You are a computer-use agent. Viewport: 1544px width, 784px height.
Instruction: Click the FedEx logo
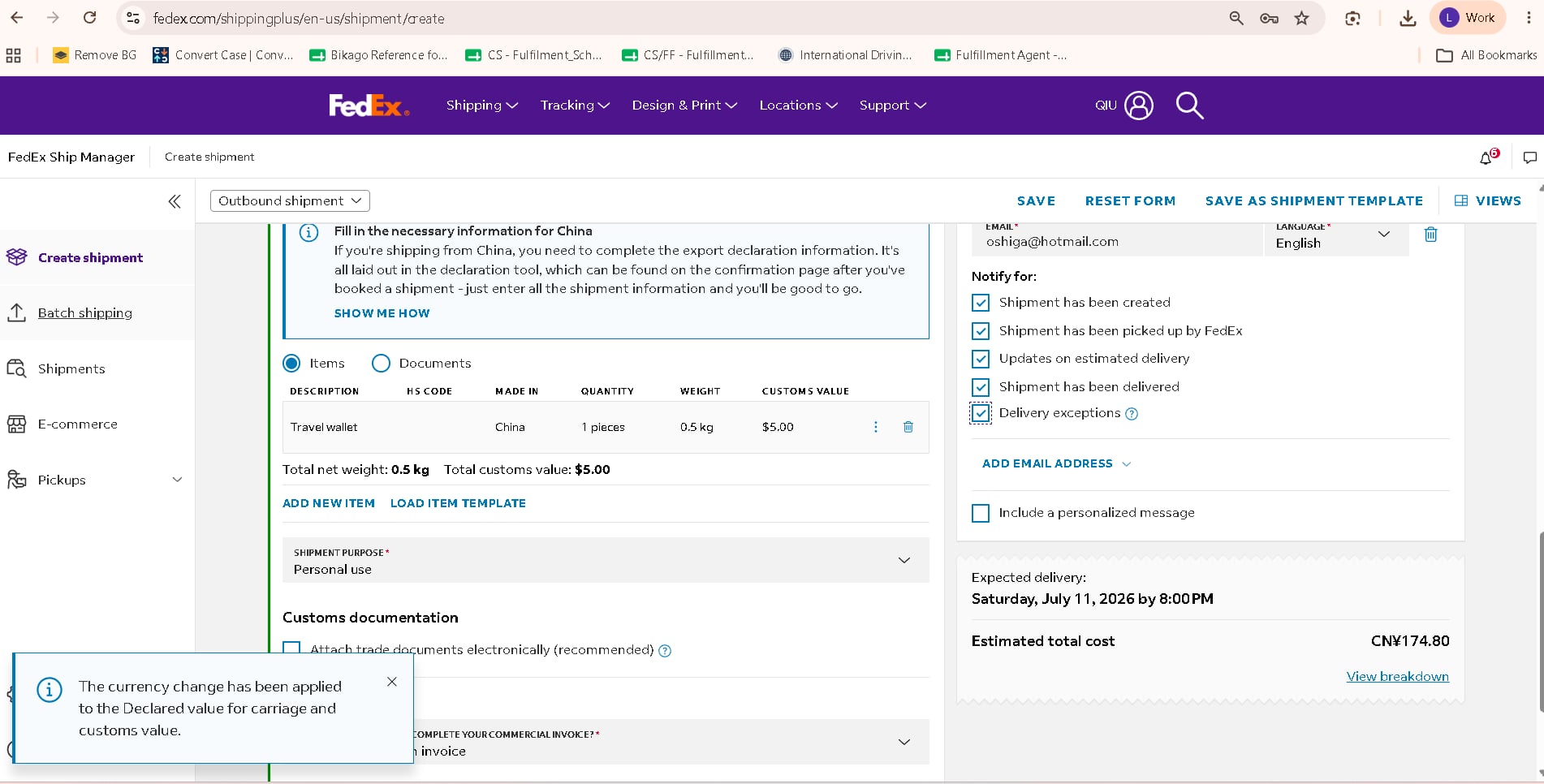369,106
